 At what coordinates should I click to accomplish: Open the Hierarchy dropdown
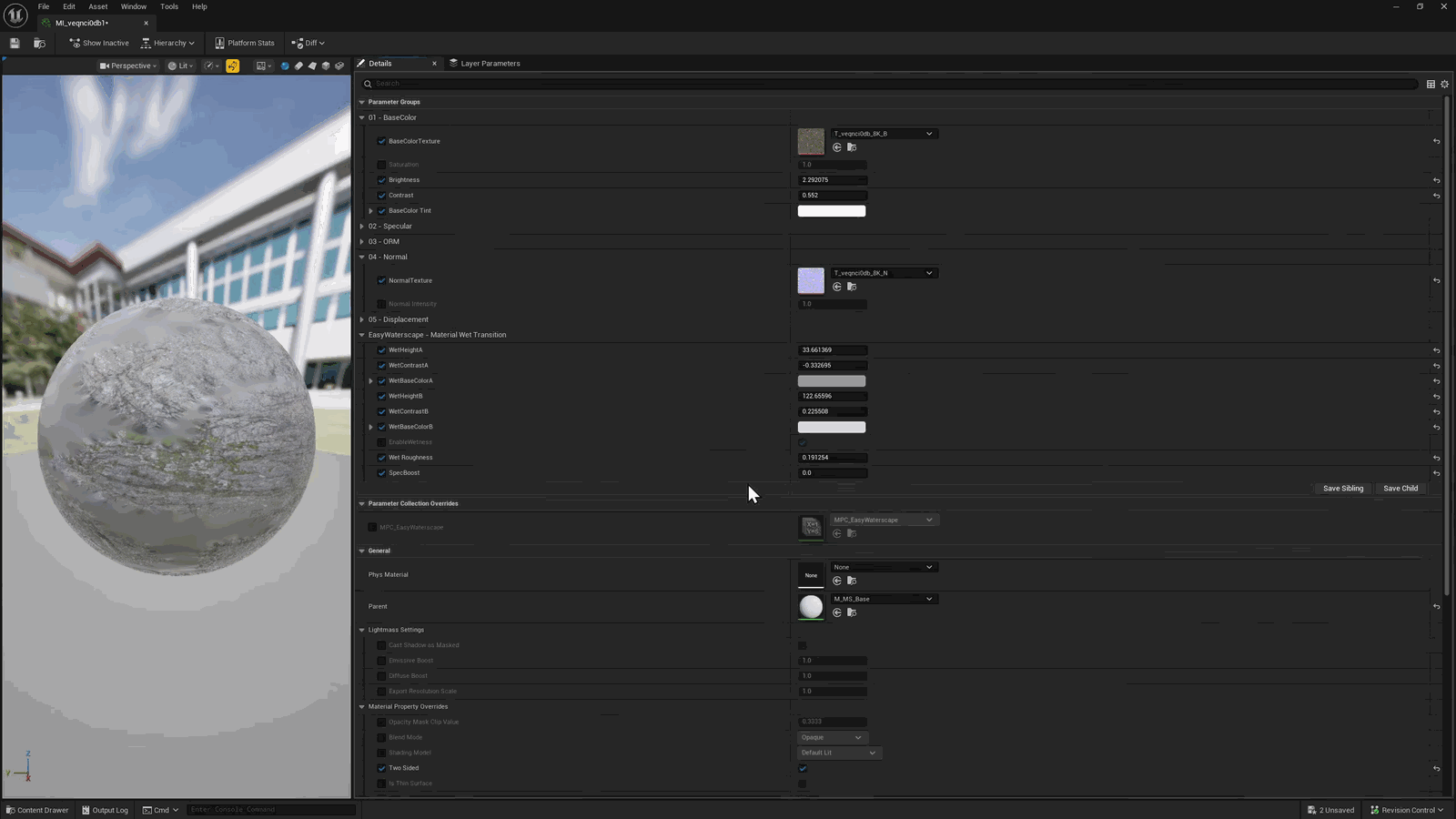coord(168,43)
